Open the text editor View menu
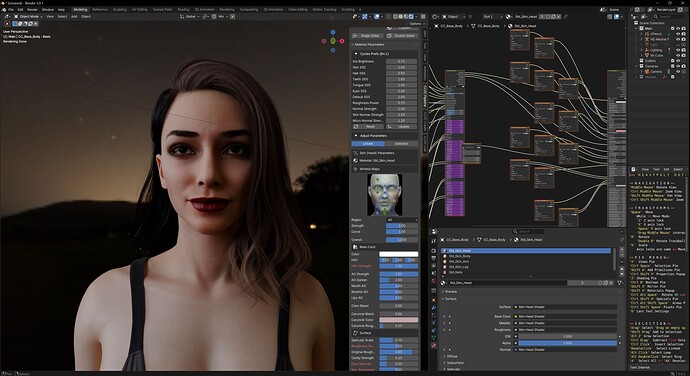This screenshot has height=376, width=690. click(x=645, y=169)
